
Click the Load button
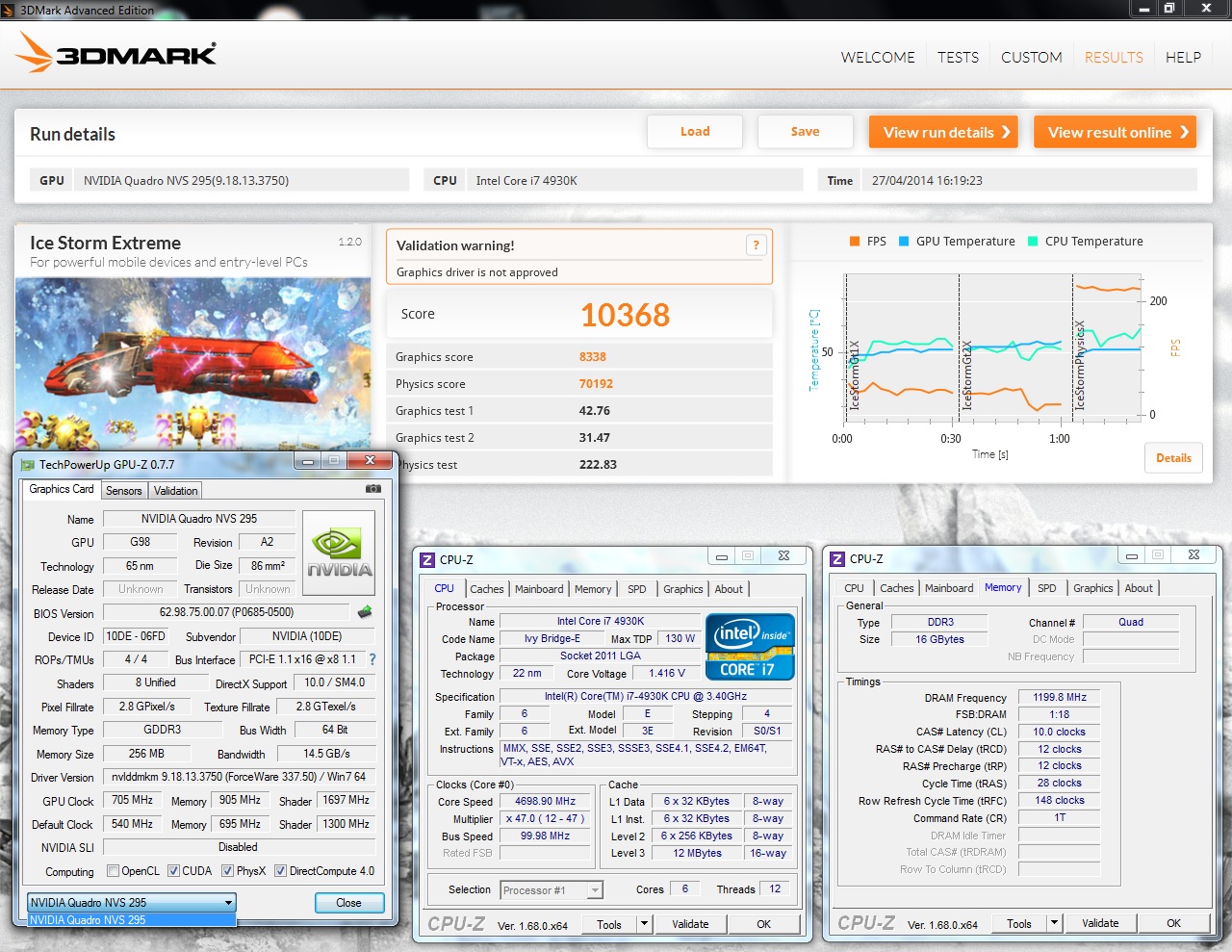[695, 132]
